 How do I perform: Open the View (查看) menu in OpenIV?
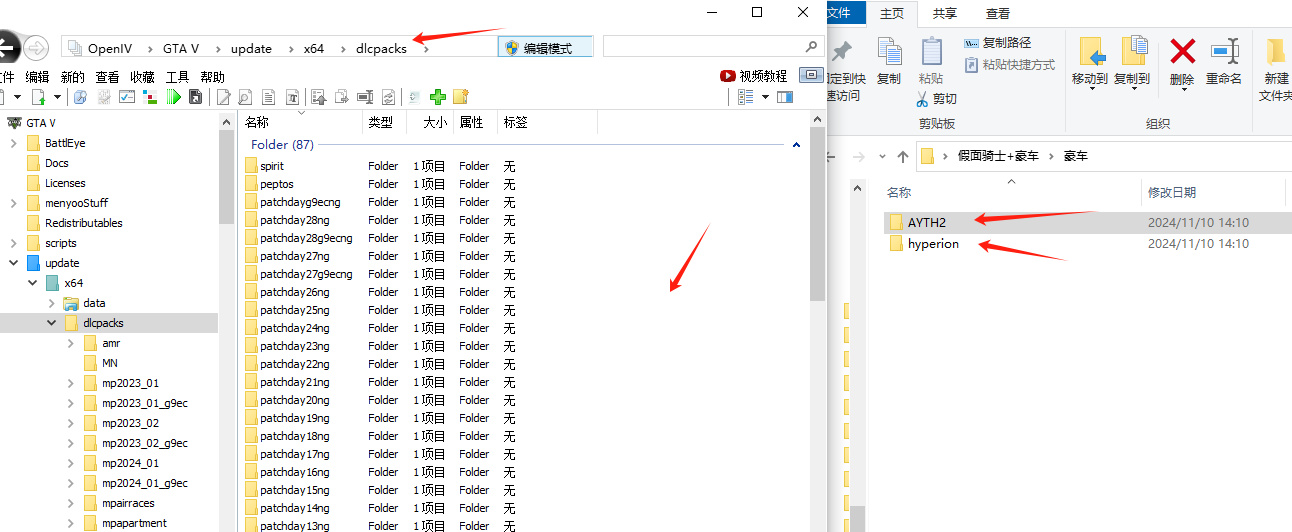click(107, 77)
